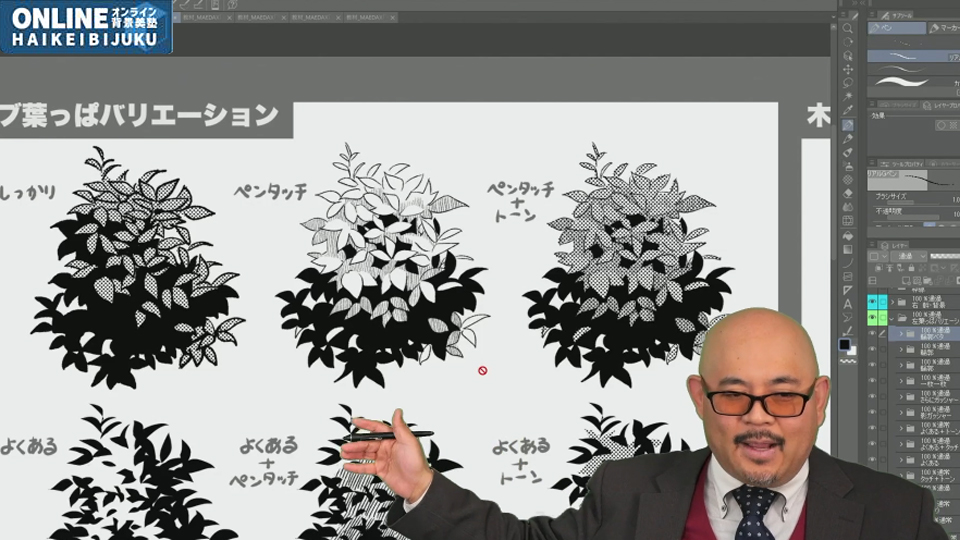Hide the green-marked folder layer via eye icon
This screenshot has width=960, height=540.
coord(872,318)
